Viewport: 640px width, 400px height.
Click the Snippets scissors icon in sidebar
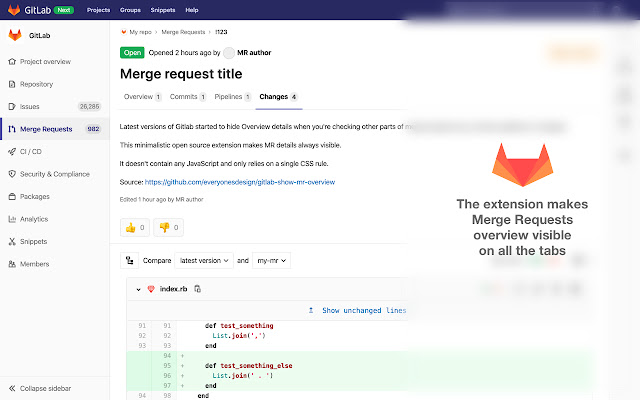12,242
